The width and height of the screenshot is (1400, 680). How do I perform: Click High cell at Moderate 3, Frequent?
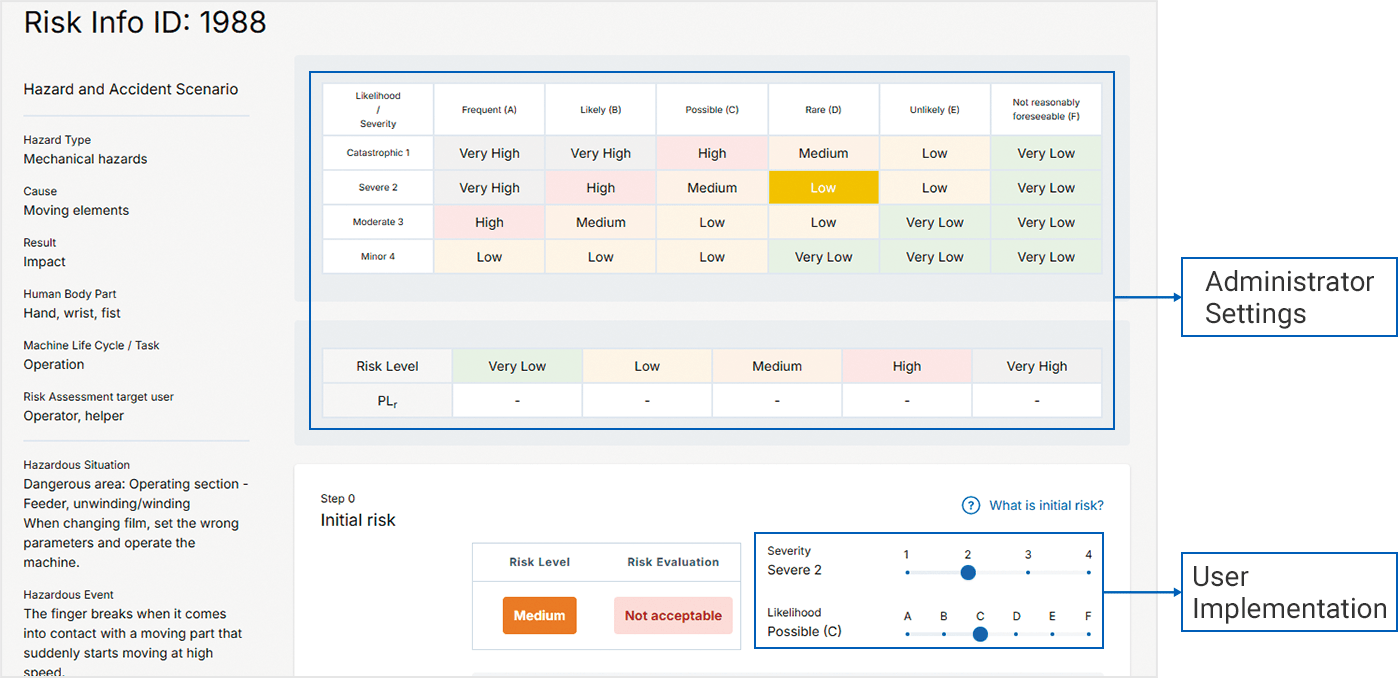click(x=489, y=222)
